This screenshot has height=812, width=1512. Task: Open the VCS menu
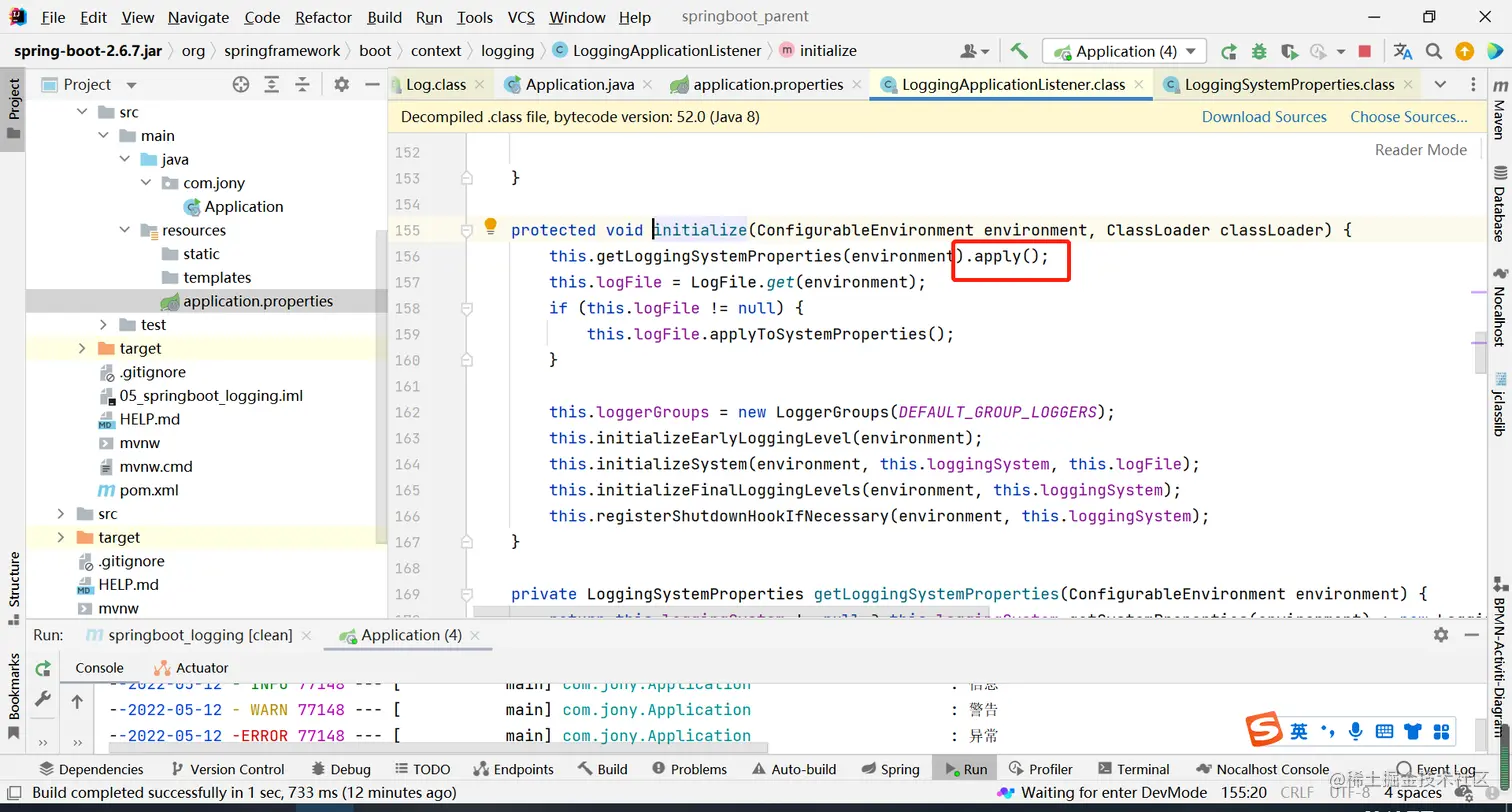point(521,17)
